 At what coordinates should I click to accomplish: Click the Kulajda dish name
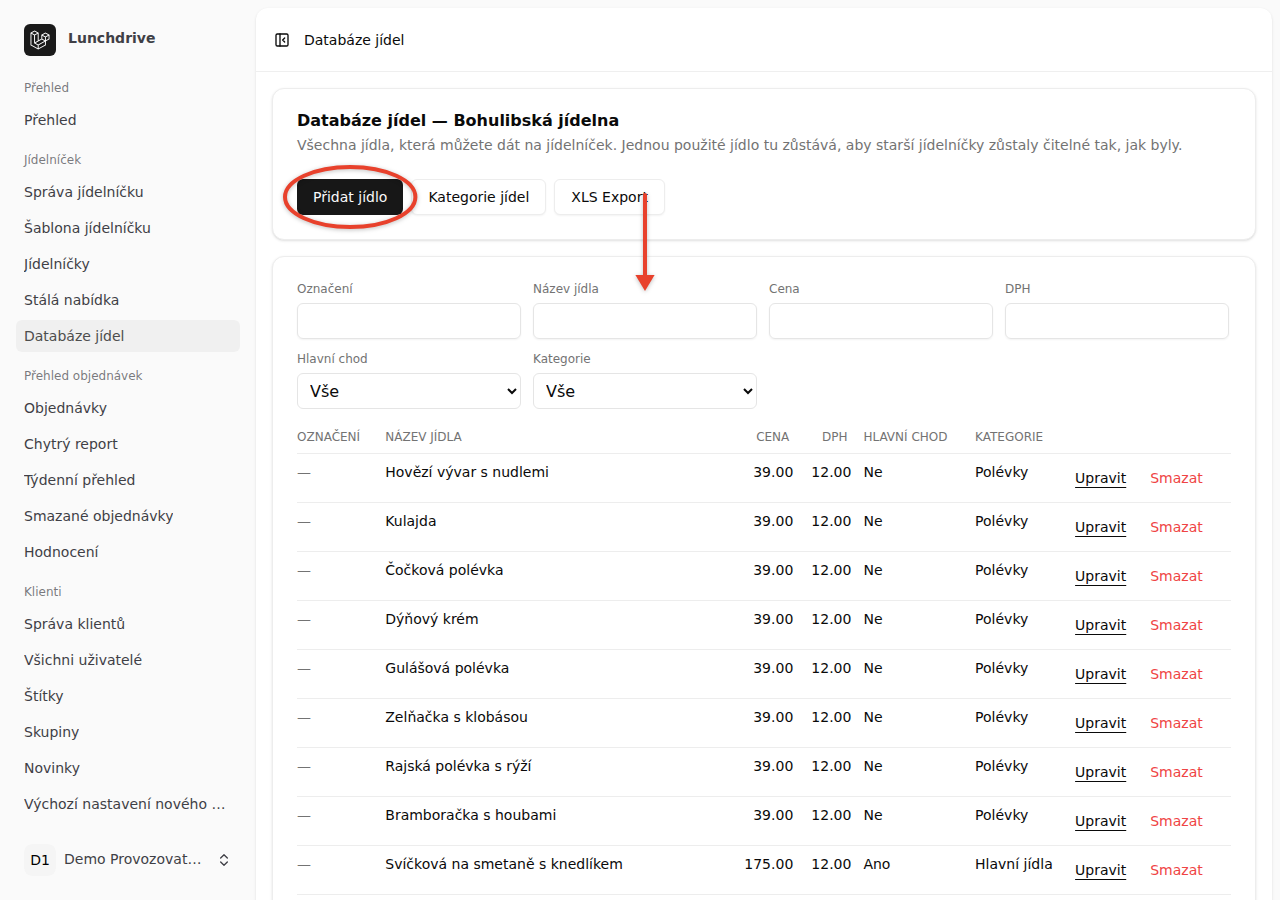point(411,521)
